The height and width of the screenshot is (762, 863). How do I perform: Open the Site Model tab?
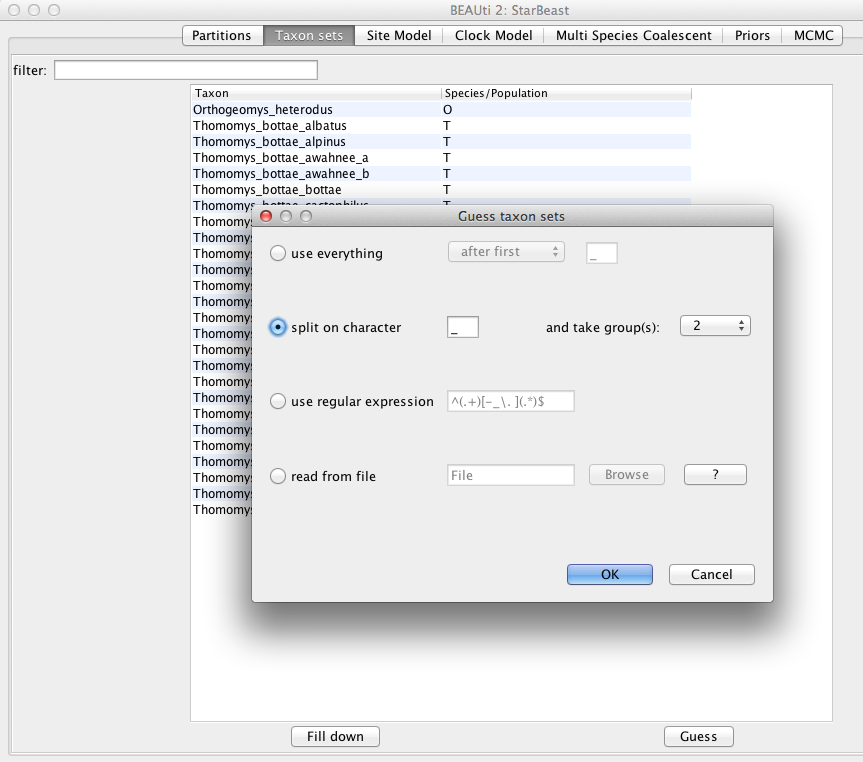[399, 36]
